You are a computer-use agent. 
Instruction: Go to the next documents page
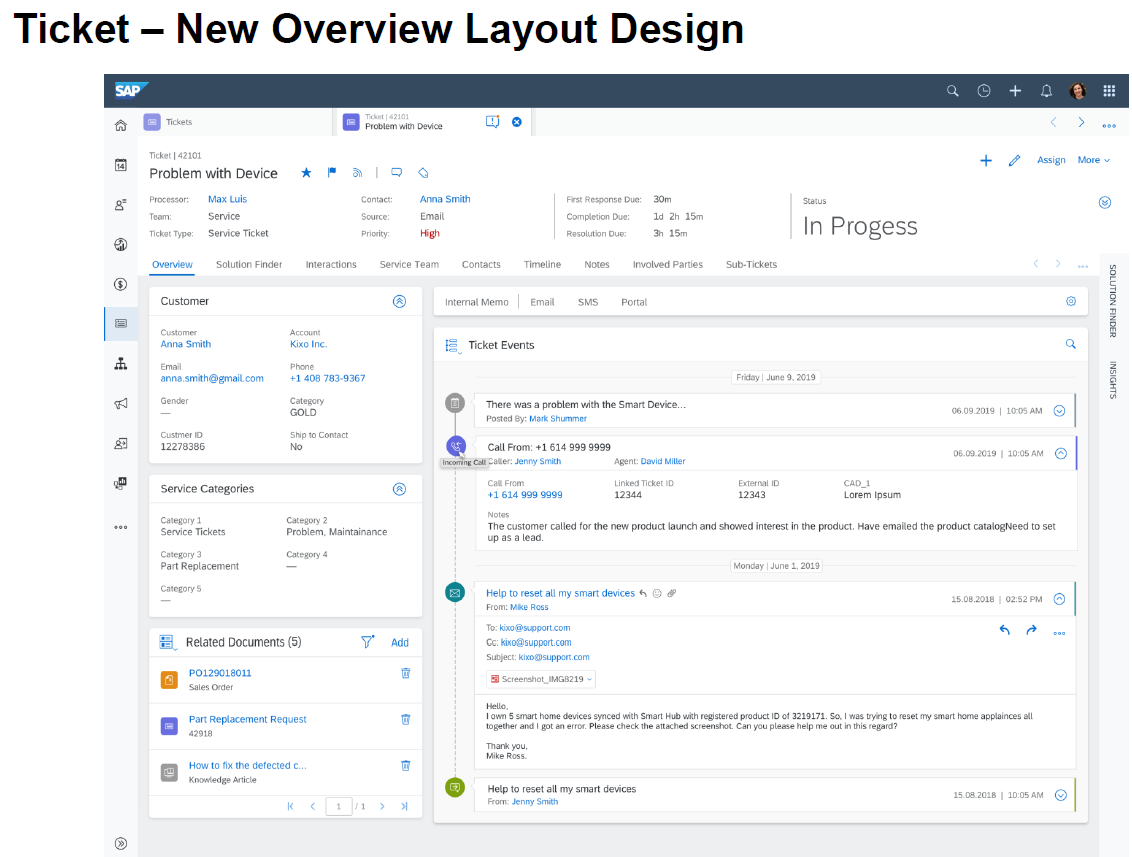(x=382, y=806)
